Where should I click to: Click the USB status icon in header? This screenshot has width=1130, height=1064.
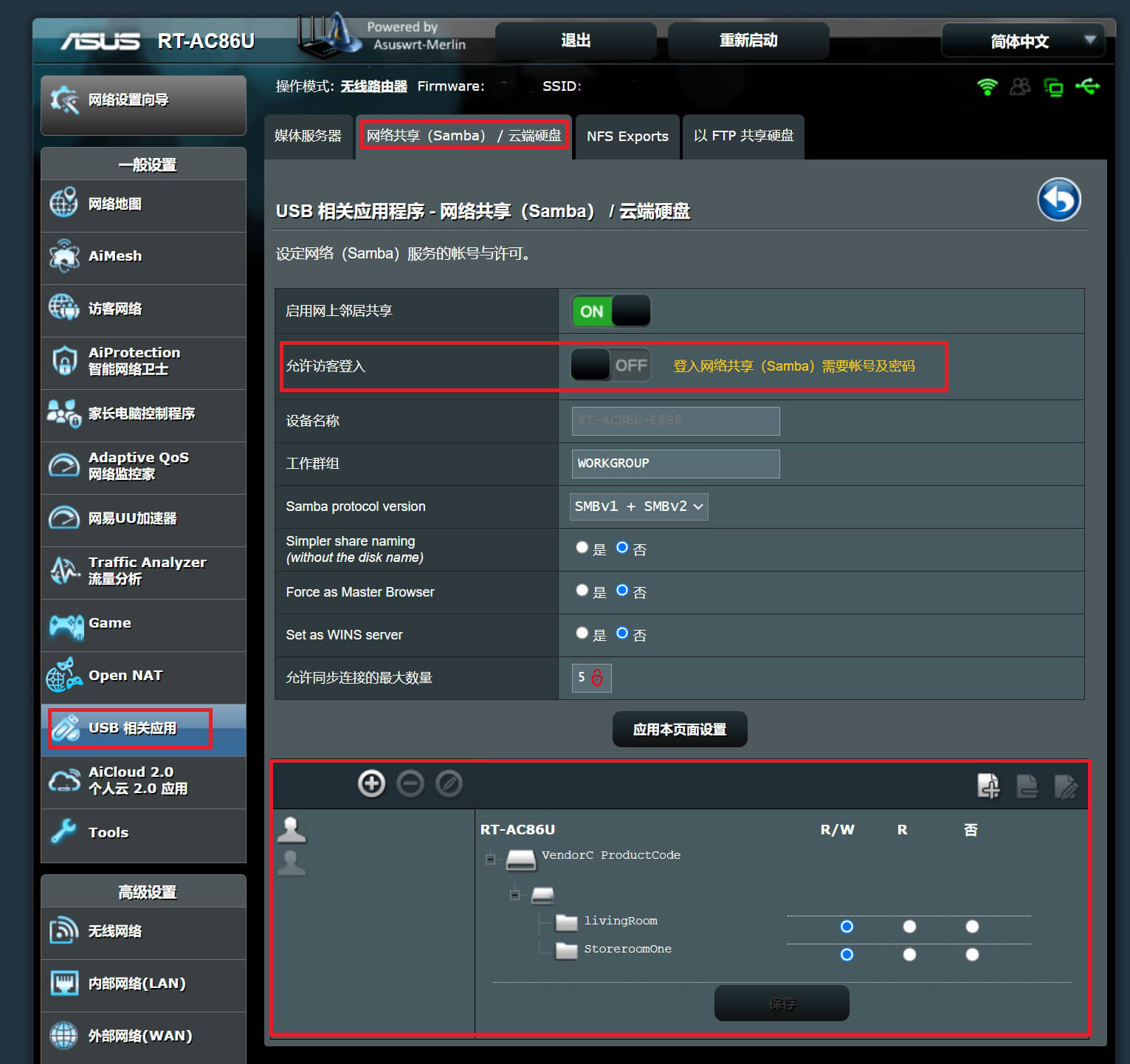point(1087,86)
